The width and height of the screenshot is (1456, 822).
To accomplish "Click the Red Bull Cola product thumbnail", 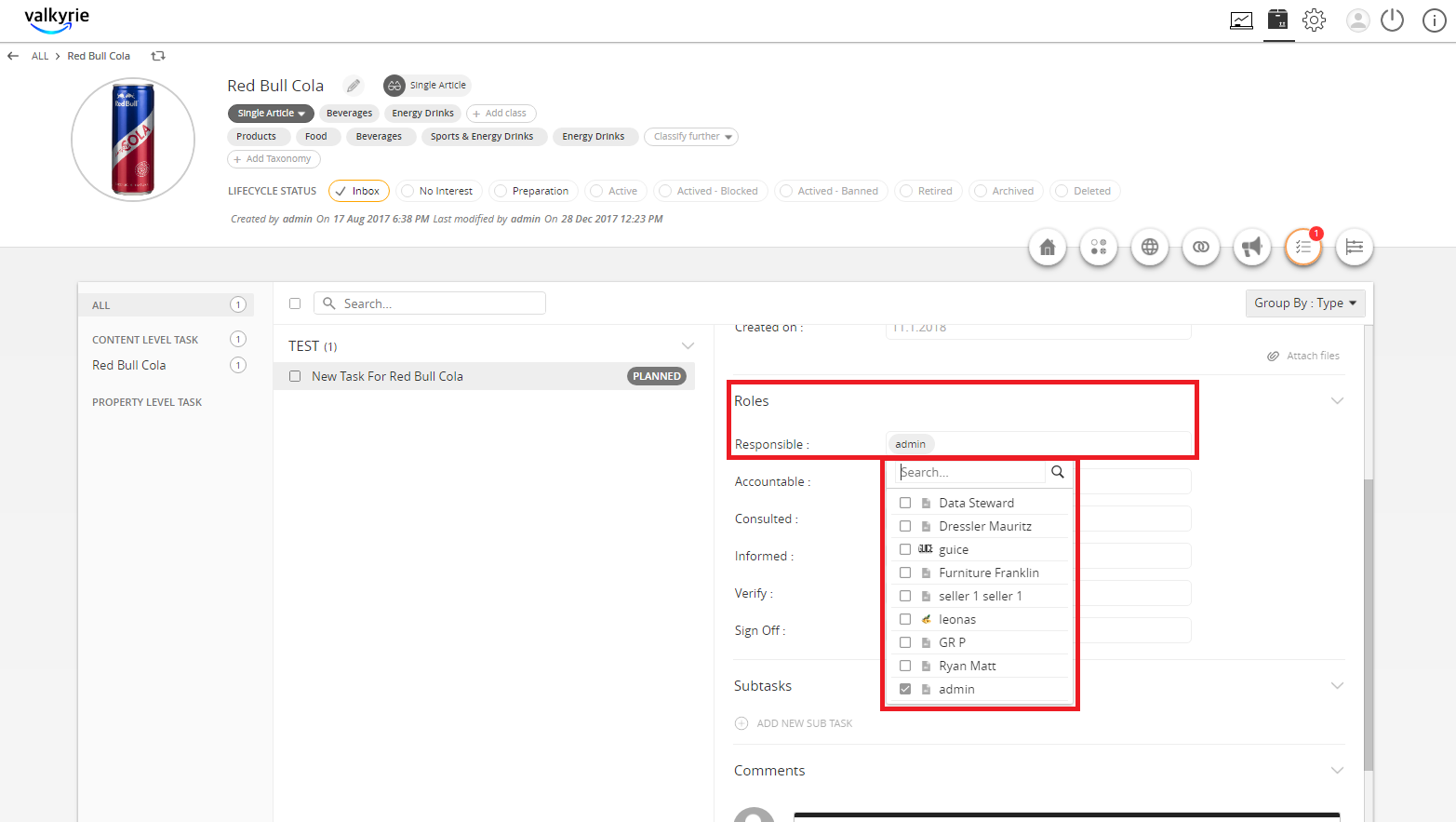I will pos(133,140).
